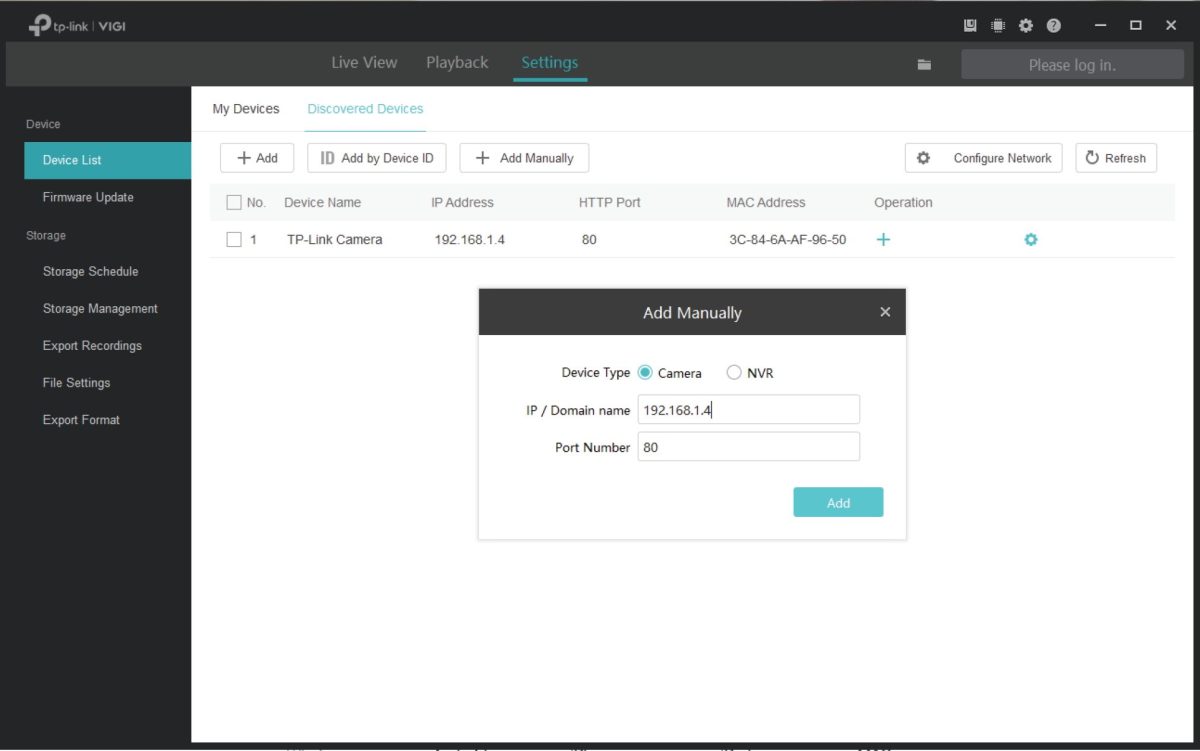Click the Port Number input field

point(749,446)
